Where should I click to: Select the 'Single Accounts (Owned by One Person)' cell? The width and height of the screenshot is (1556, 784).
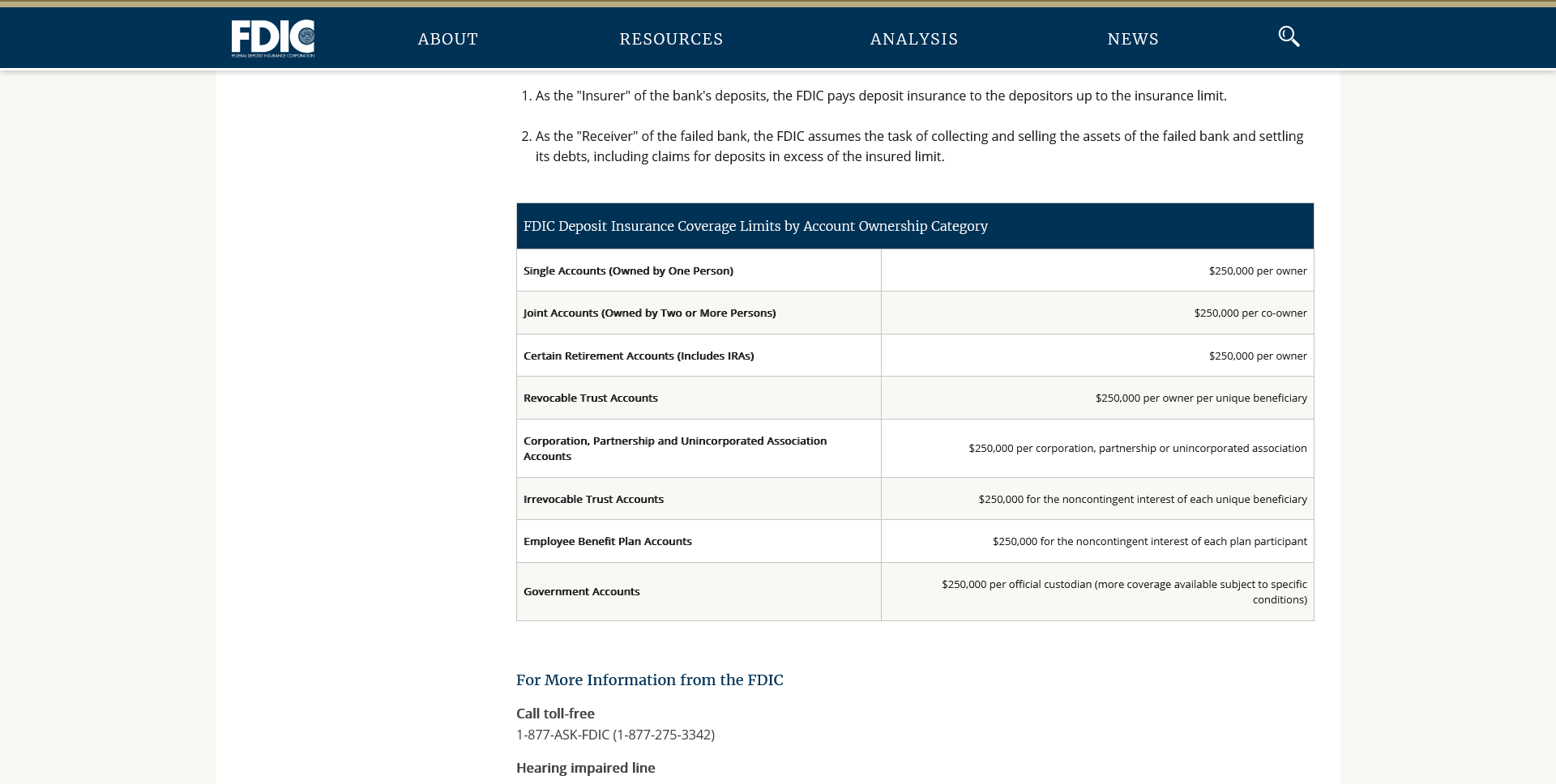[x=699, y=271]
